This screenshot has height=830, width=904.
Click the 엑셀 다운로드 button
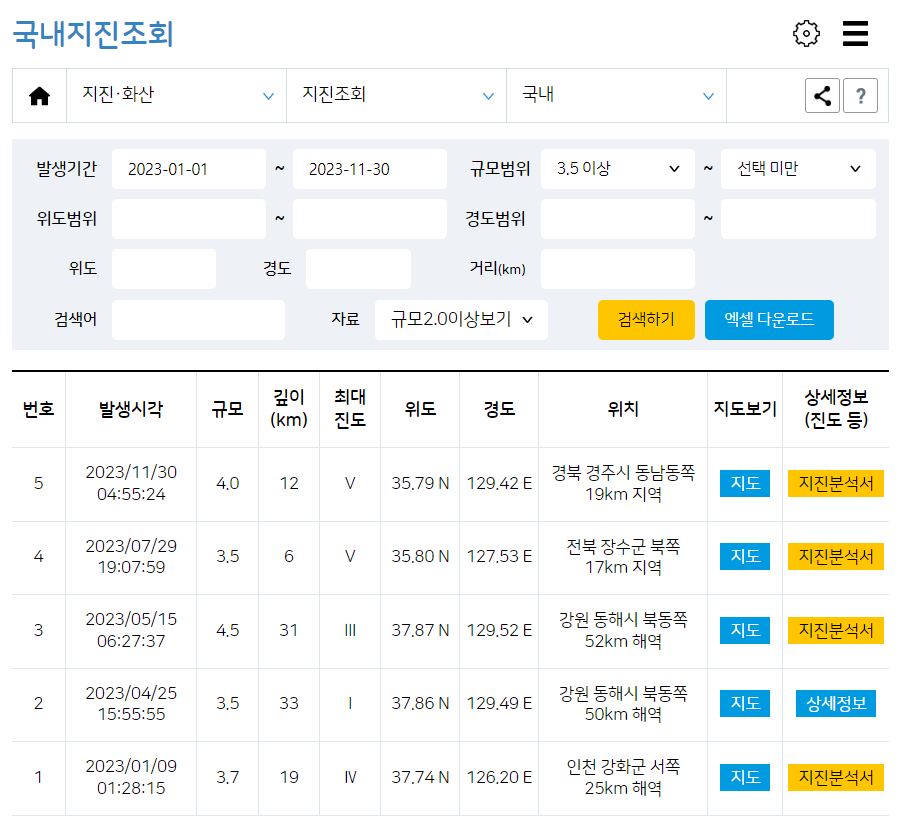coord(769,320)
